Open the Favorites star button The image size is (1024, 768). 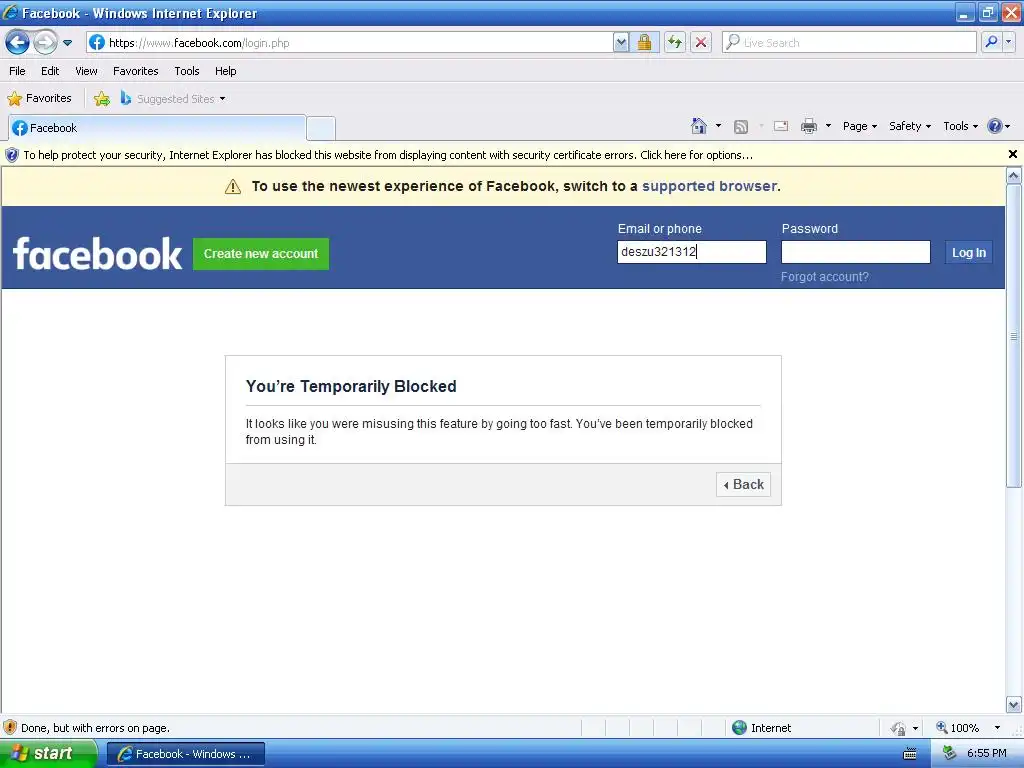click(x=39, y=99)
